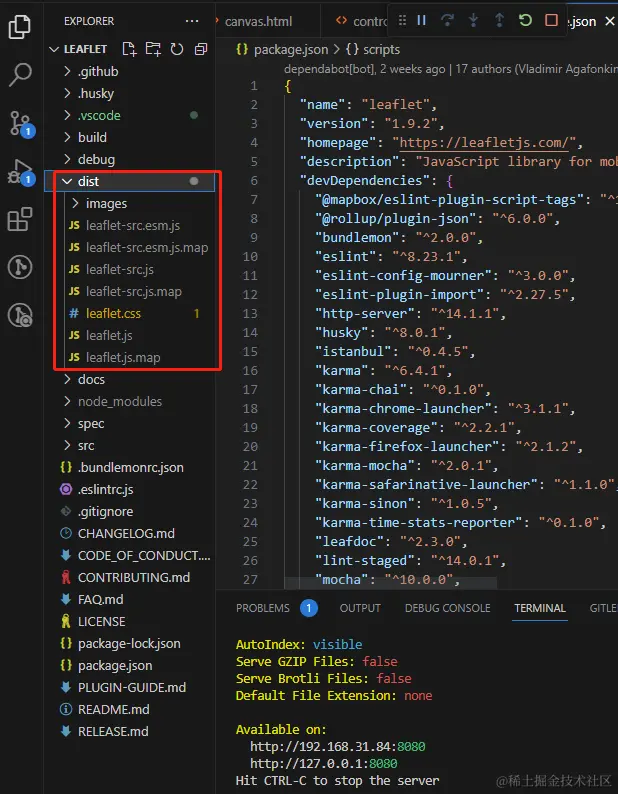Stop the debug session

click(551, 20)
